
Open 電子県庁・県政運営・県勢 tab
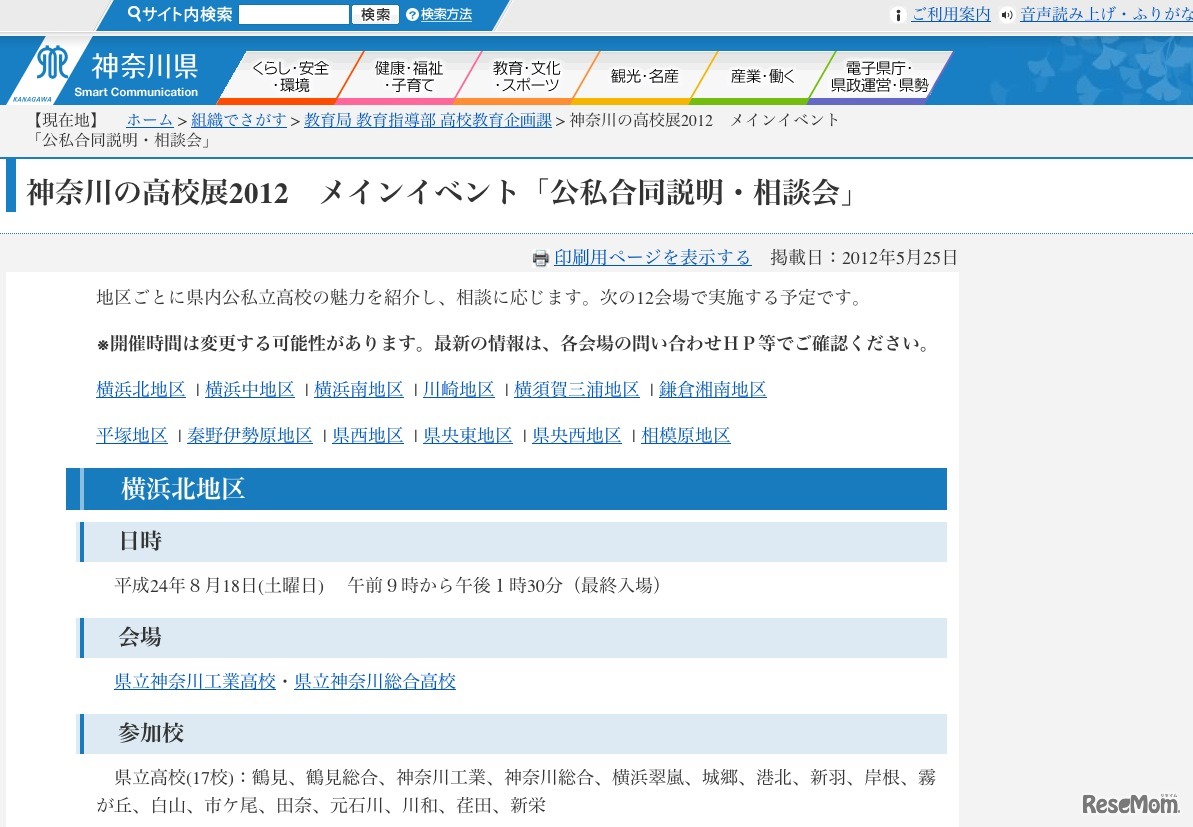coord(879,77)
